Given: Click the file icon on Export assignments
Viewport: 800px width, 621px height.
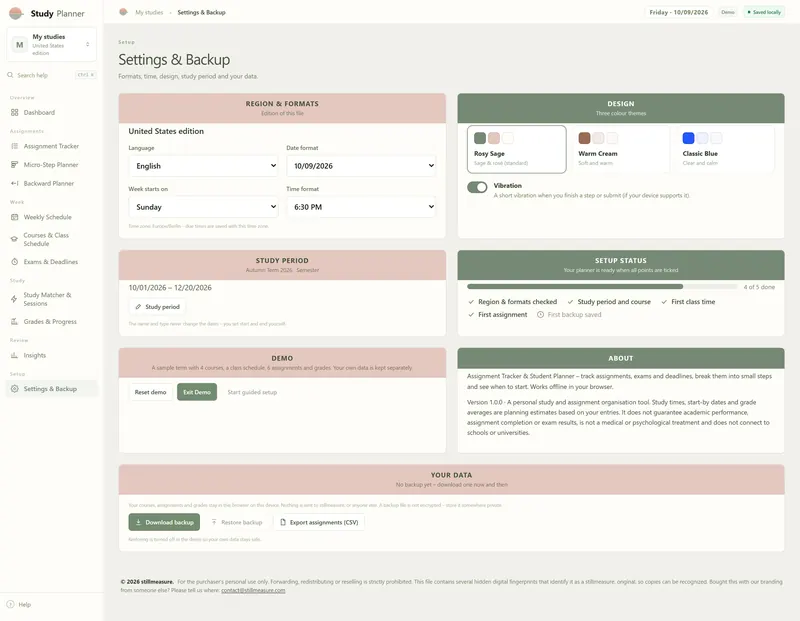Looking at the screenshot, I should (x=283, y=522).
